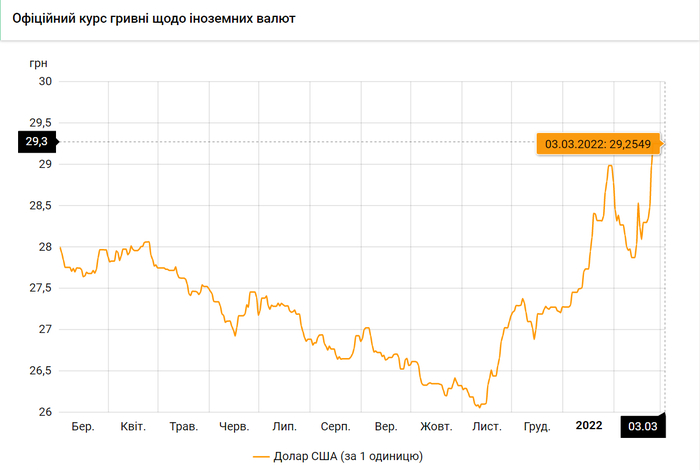Click the грн unit label above the axis
The height and width of the screenshot is (470, 700).
39,62
